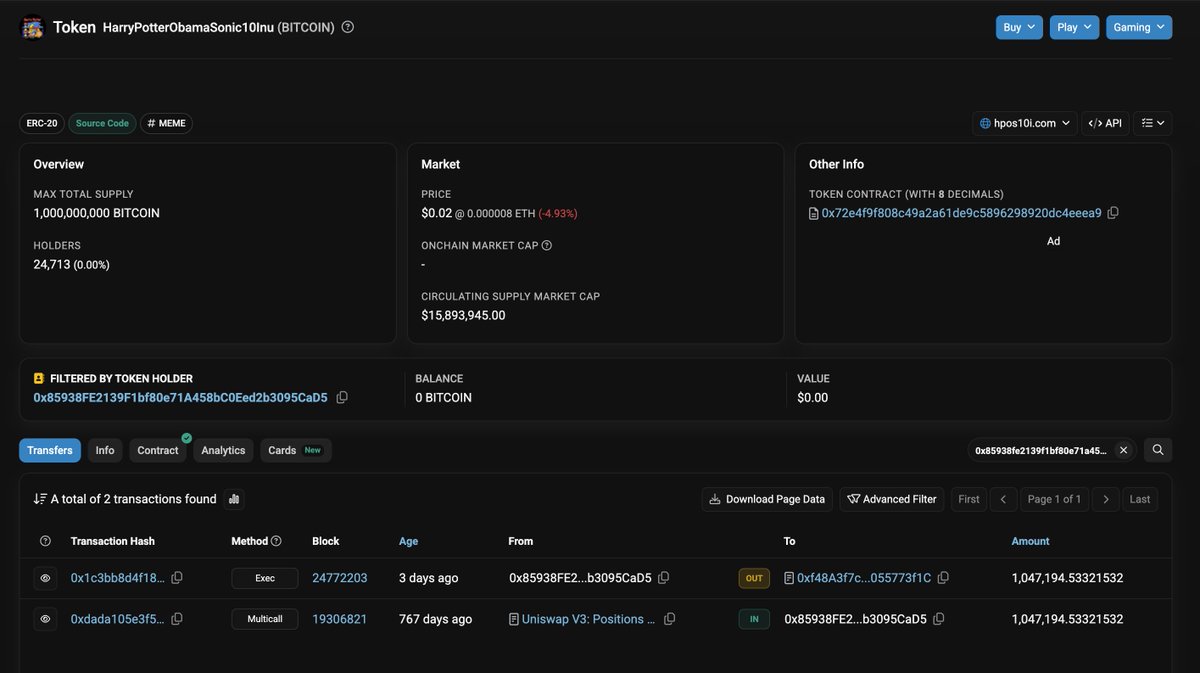
Task: Click the OUT direction badge
Action: (754, 578)
